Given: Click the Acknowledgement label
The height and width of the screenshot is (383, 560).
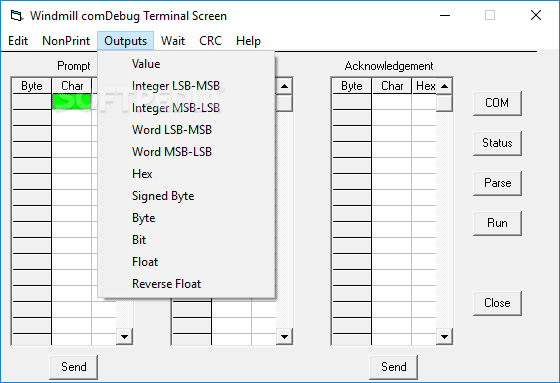Looking at the screenshot, I should (x=389, y=66).
